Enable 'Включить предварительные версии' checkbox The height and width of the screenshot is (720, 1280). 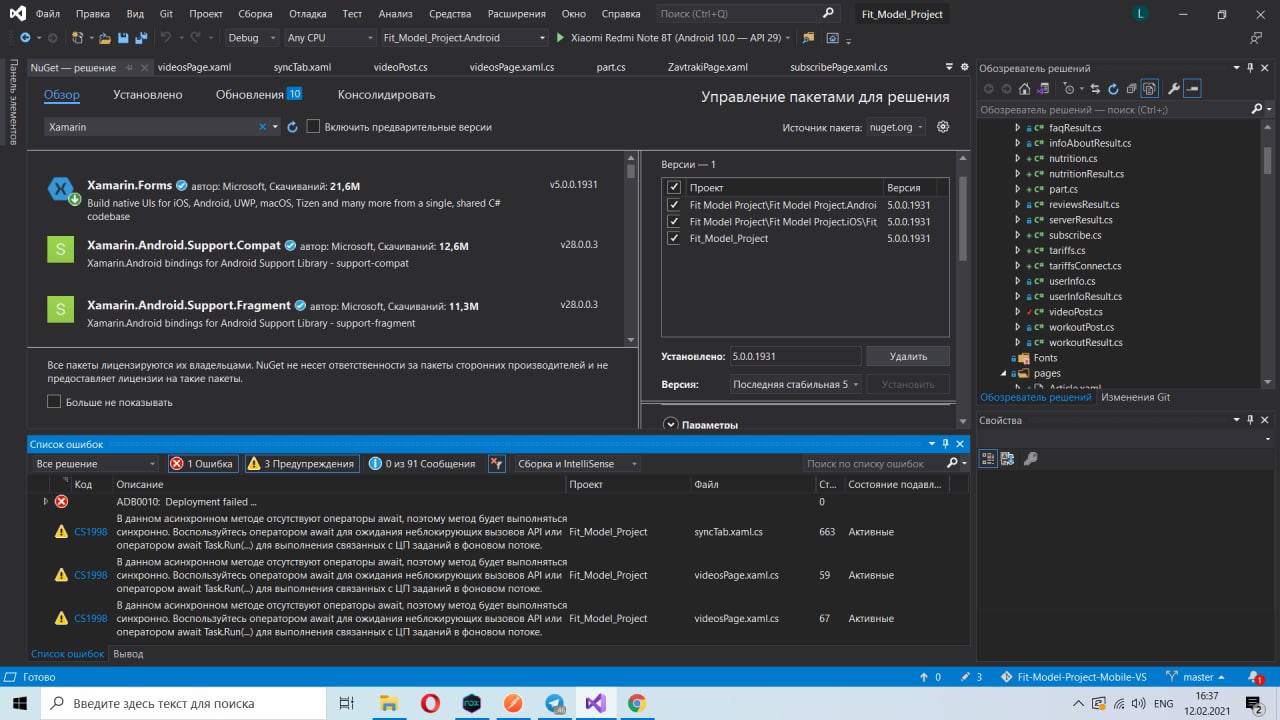[x=313, y=127]
